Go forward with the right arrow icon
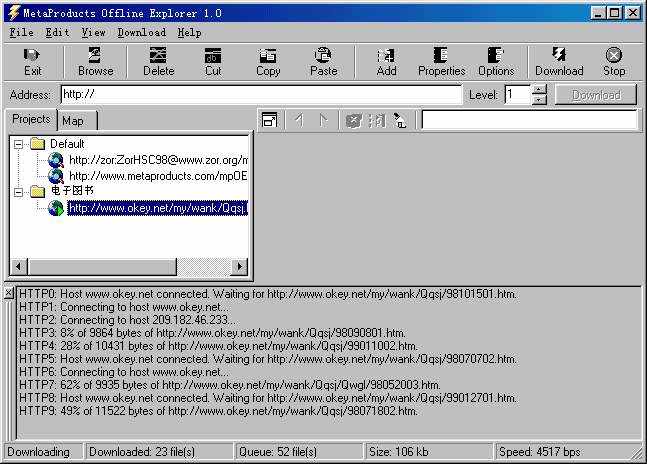This screenshot has width=647, height=464. (x=324, y=120)
